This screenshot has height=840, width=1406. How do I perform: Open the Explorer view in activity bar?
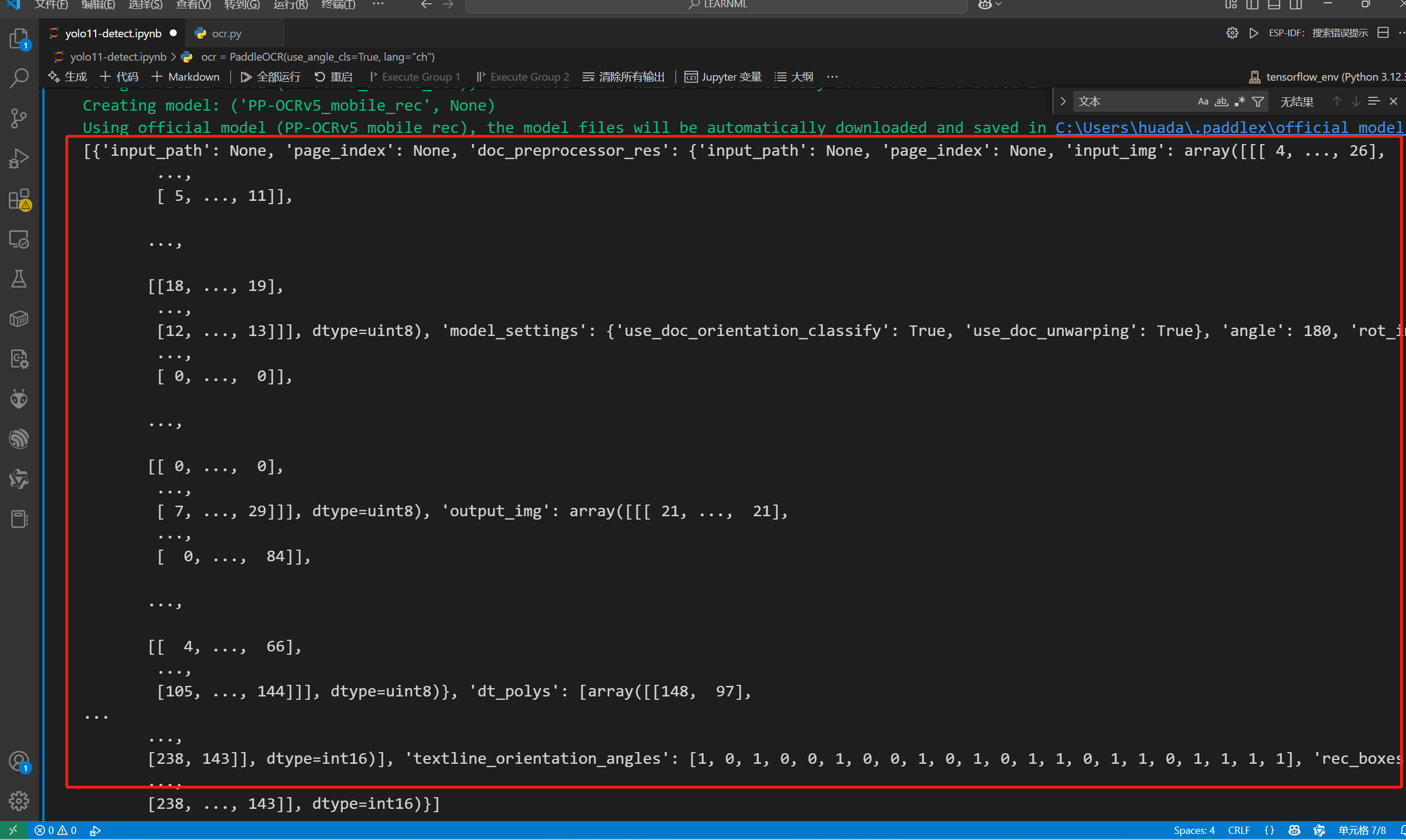(x=19, y=39)
